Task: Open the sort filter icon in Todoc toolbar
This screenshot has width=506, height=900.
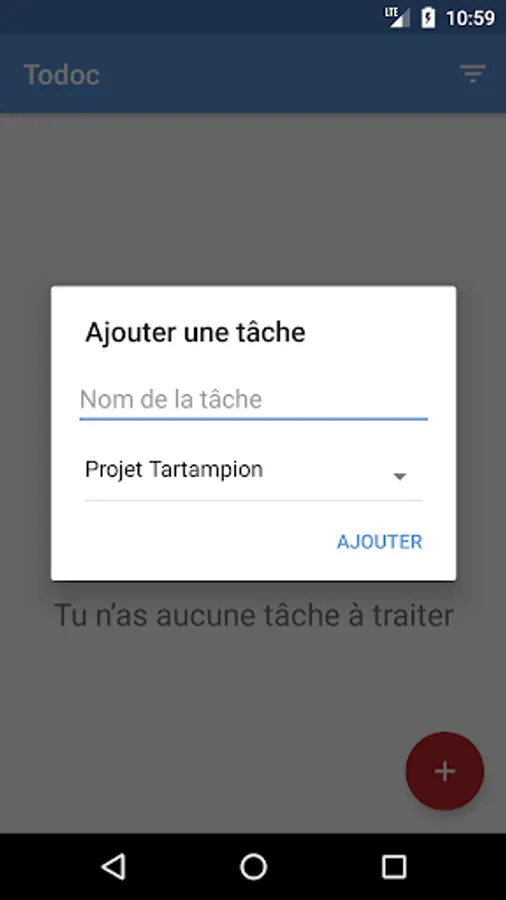Action: click(472, 74)
